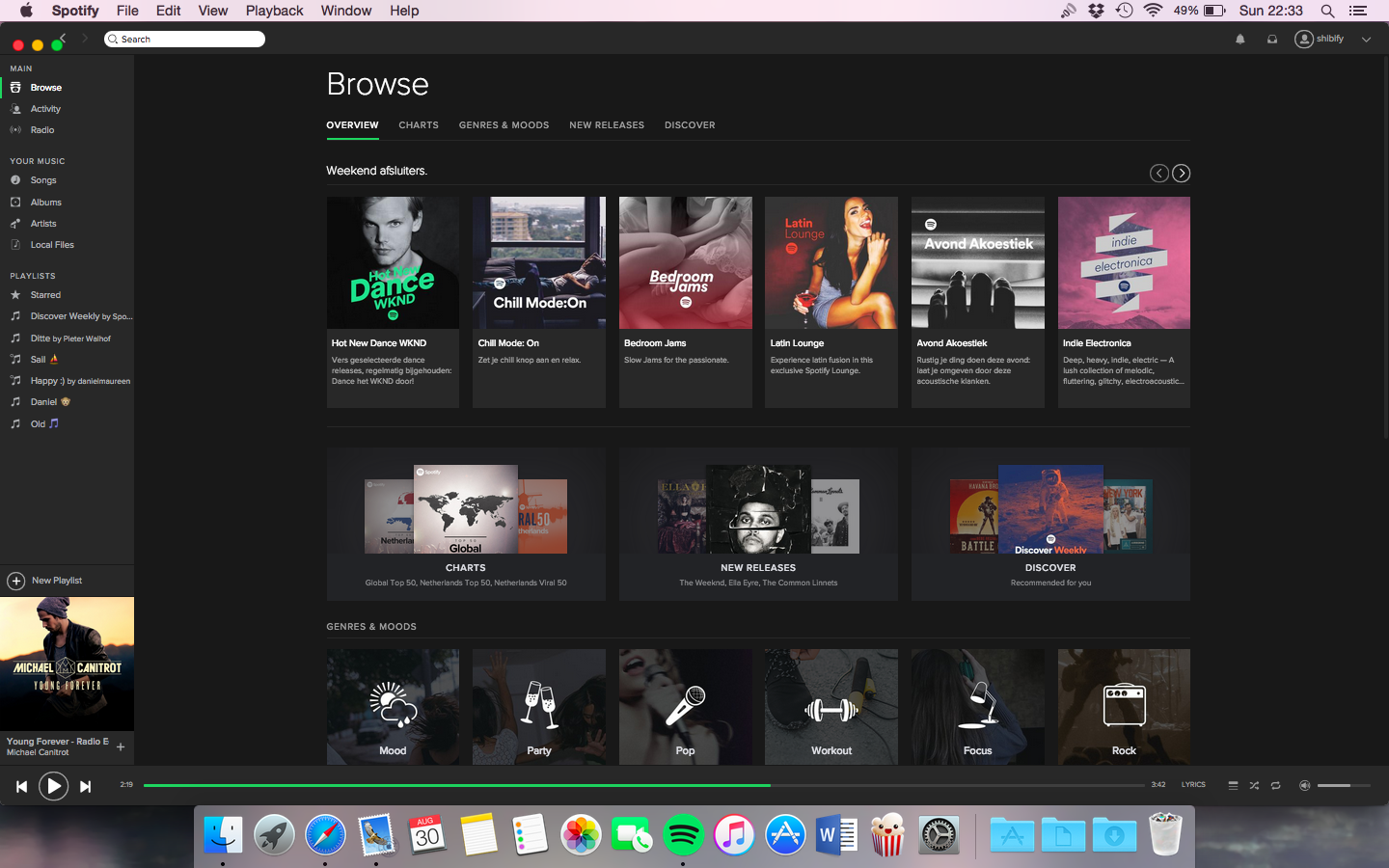The width and height of the screenshot is (1389, 868).
Task: Click the New Playlist plus button
Action: (16, 581)
